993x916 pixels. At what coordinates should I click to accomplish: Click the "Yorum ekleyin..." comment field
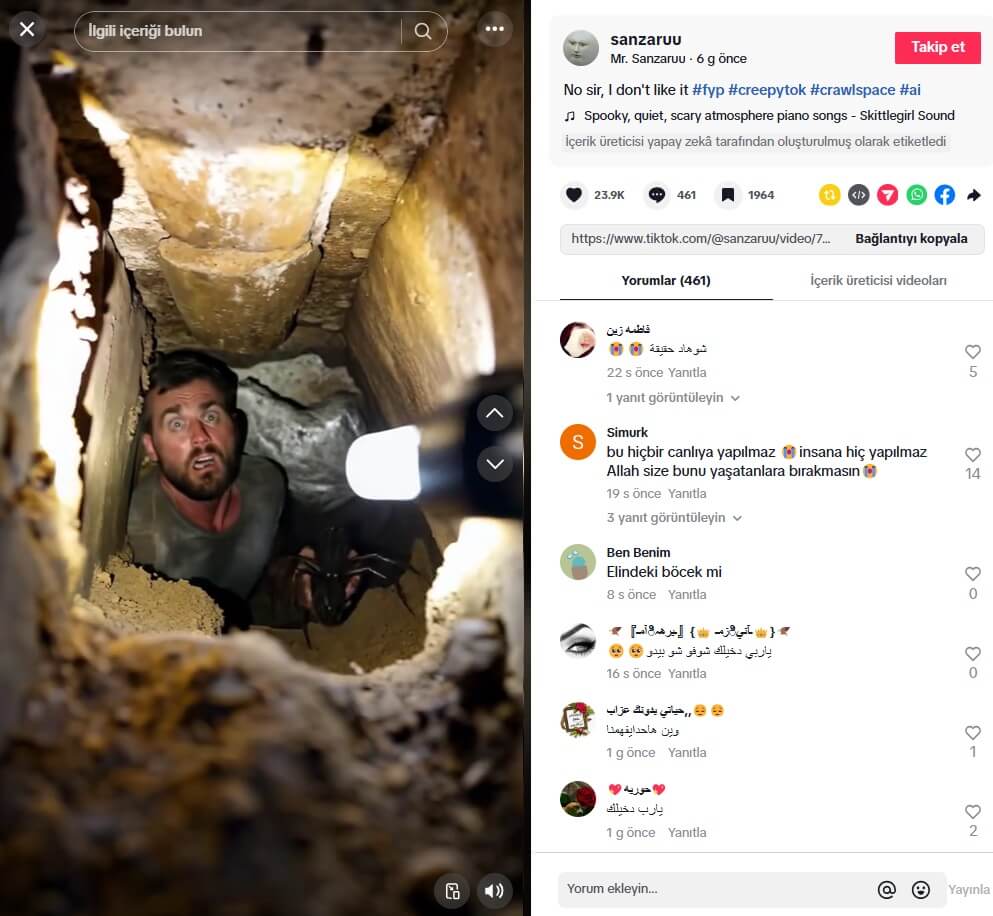[710, 889]
